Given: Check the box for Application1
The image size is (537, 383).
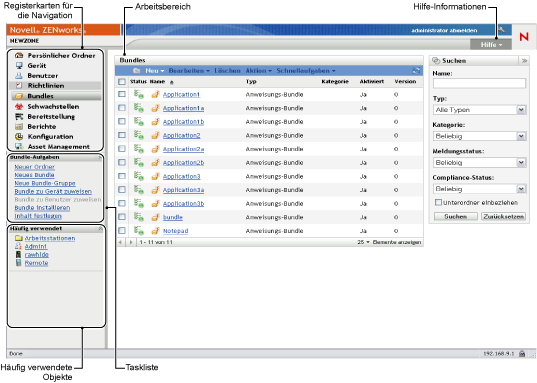Looking at the screenshot, I should coord(122,94).
